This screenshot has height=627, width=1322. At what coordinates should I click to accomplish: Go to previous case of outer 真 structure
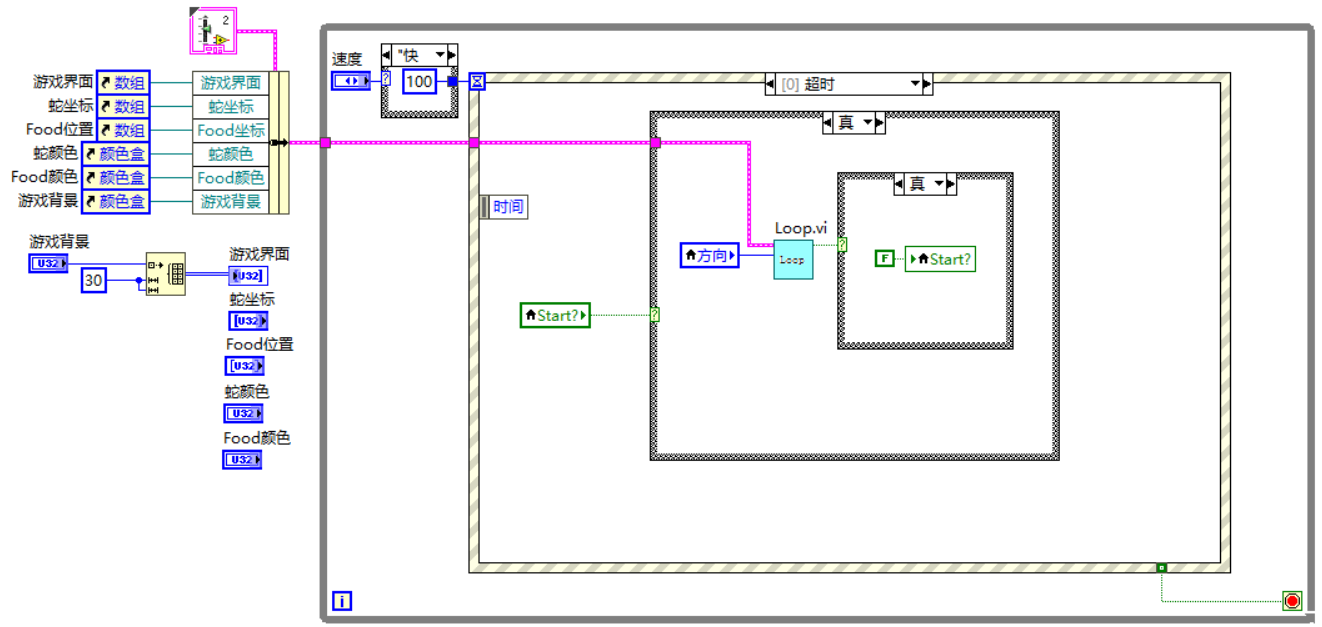coord(828,123)
